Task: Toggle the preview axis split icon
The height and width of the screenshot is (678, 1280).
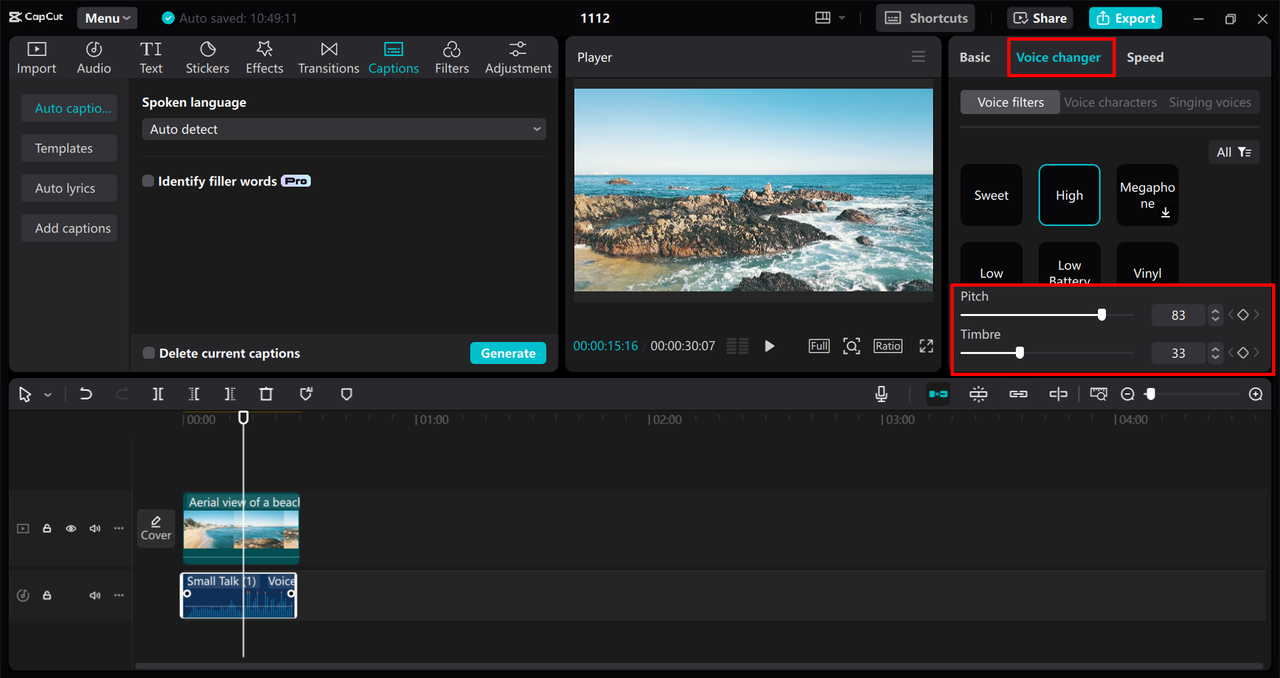Action: pos(1058,394)
